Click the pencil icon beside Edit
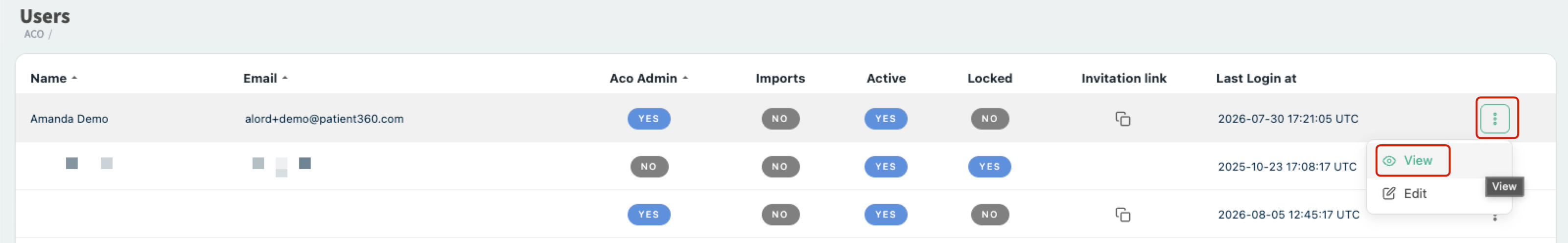Image resolution: width=1568 pixels, height=243 pixels. (1389, 194)
